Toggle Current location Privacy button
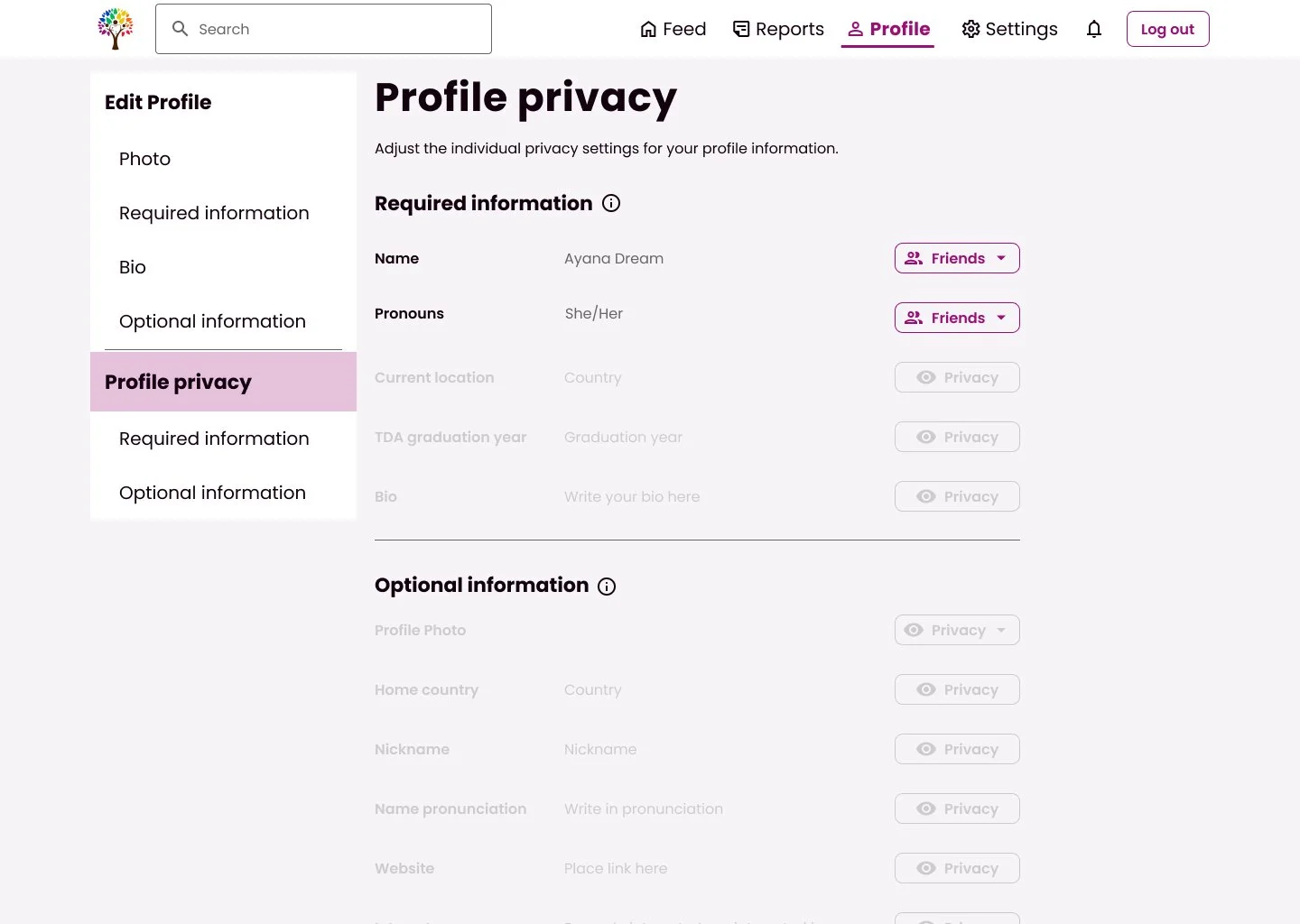The height and width of the screenshot is (924, 1300). pyautogui.click(x=957, y=377)
